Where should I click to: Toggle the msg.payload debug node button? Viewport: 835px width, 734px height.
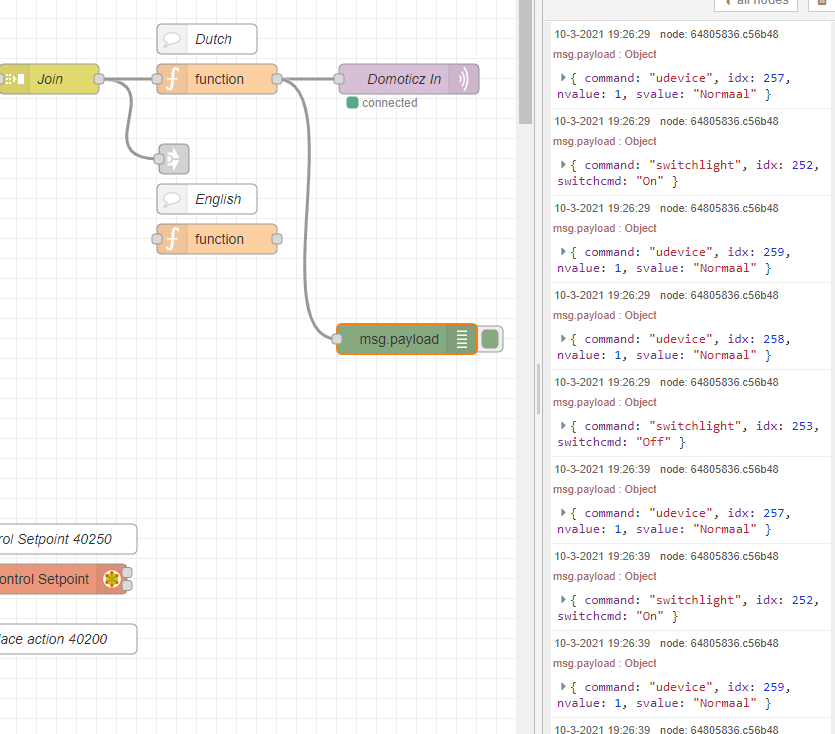[x=490, y=339]
